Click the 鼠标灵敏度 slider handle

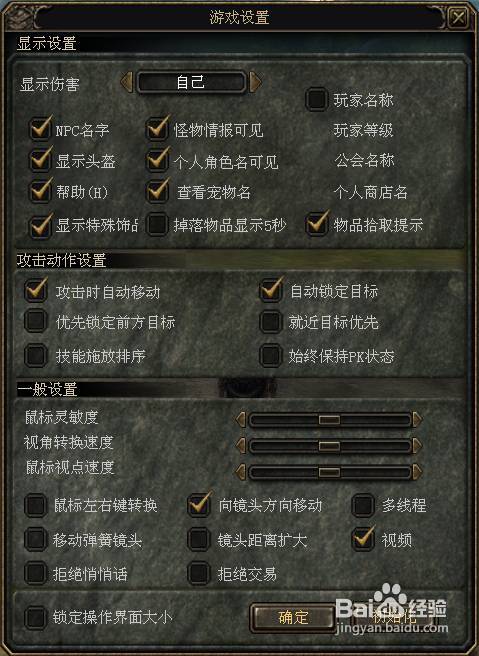coord(329,420)
